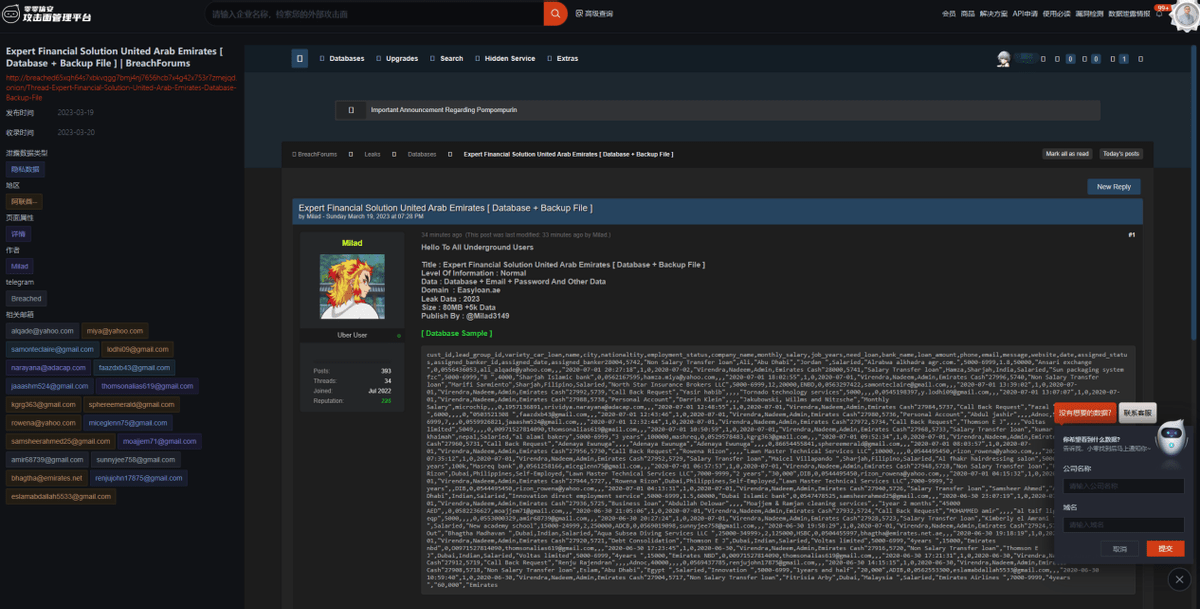The image size is (1200, 609).
Task: Click the New Reply button
Action: point(1113,186)
